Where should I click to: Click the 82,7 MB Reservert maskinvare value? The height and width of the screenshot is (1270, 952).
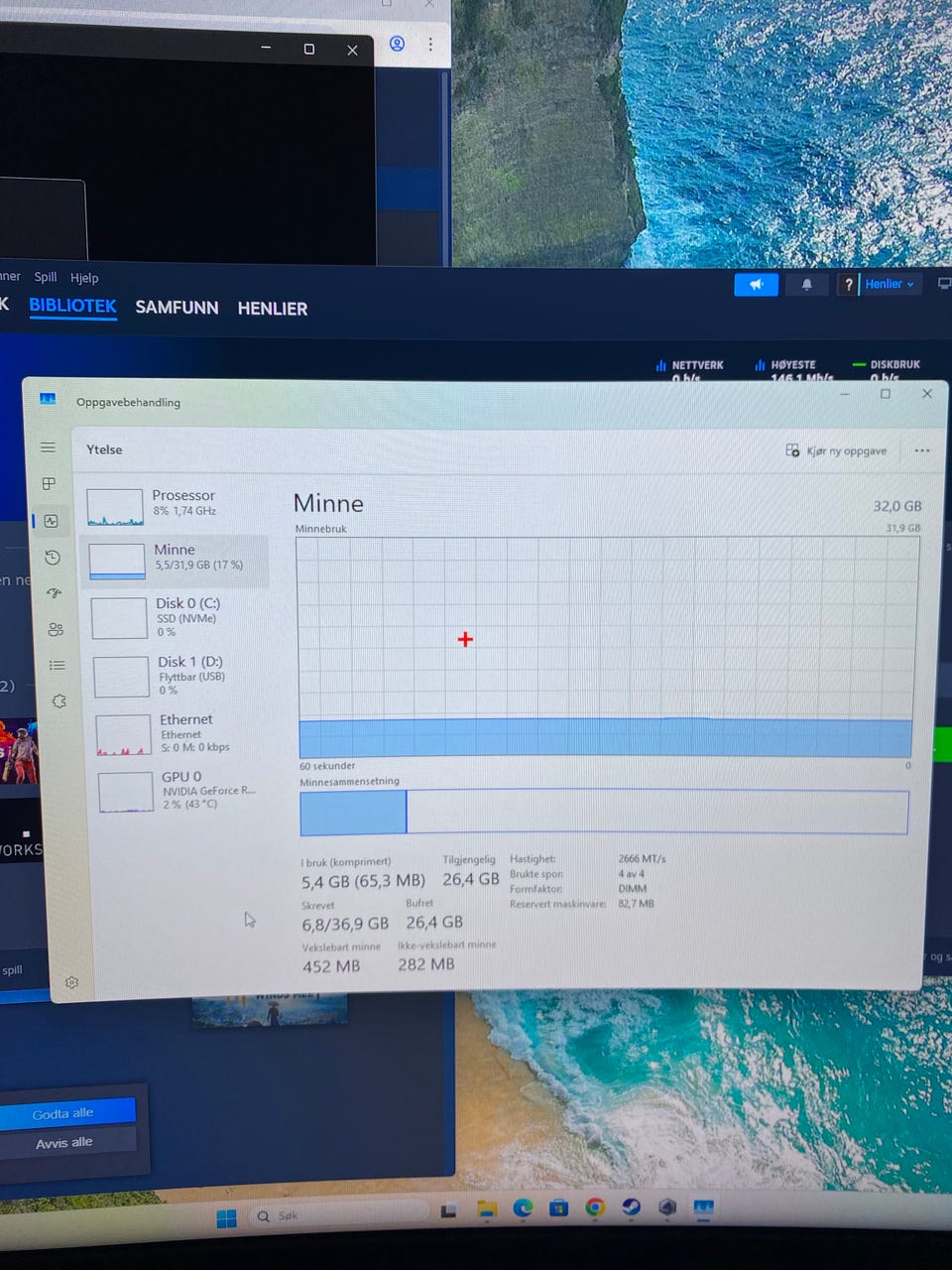click(x=637, y=904)
